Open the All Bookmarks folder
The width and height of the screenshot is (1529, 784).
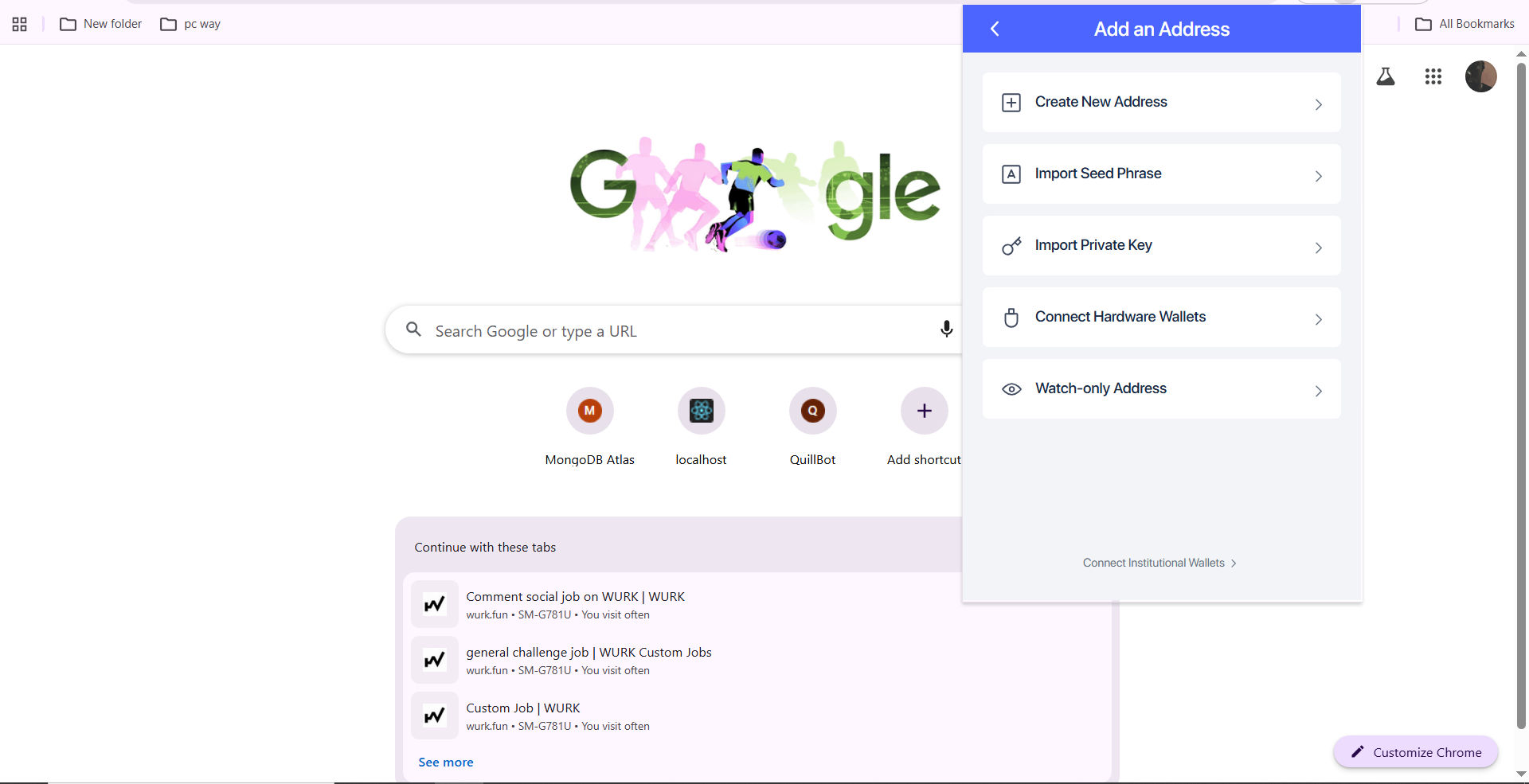click(1464, 24)
